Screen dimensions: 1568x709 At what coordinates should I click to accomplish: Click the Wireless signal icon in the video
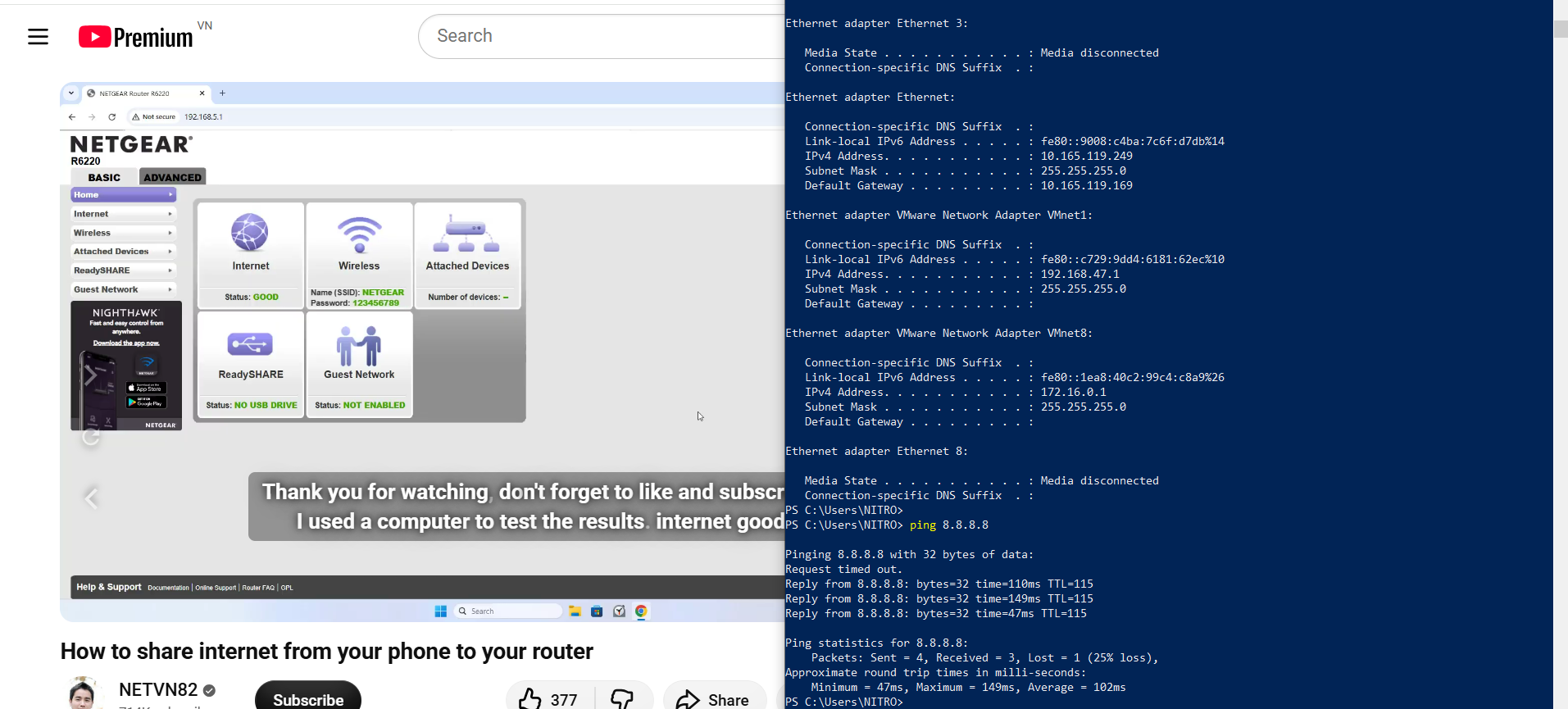pyautogui.click(x=359, y=234)
